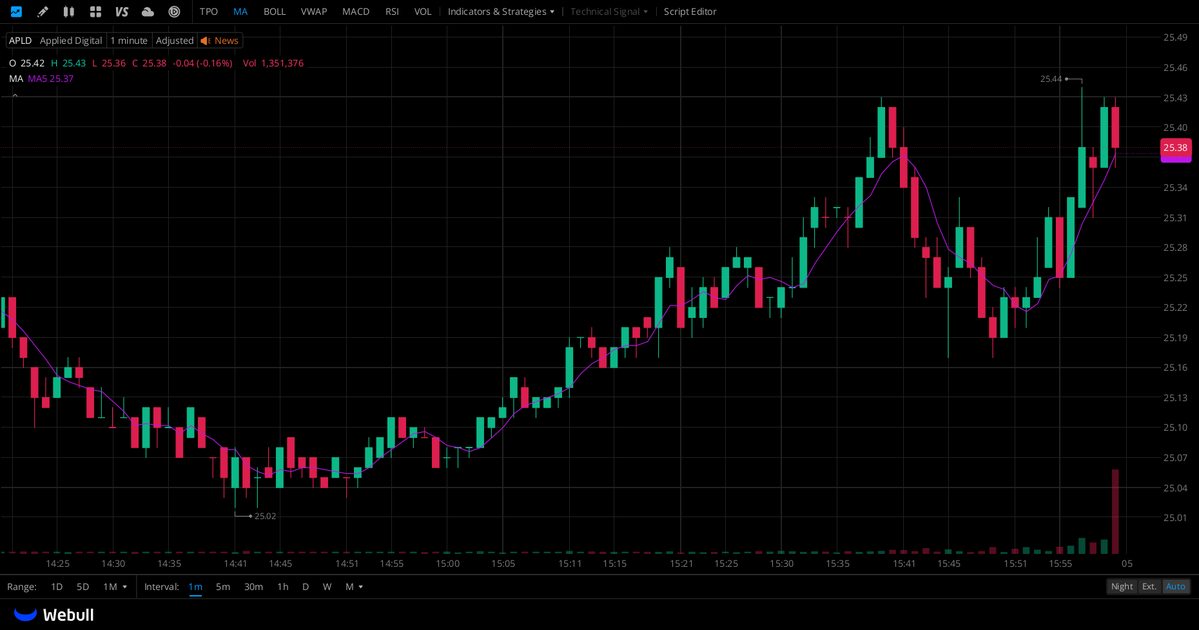Click the current price tag 25.38
Screen dimensions: 1199x630
[x=1175, y=148]
